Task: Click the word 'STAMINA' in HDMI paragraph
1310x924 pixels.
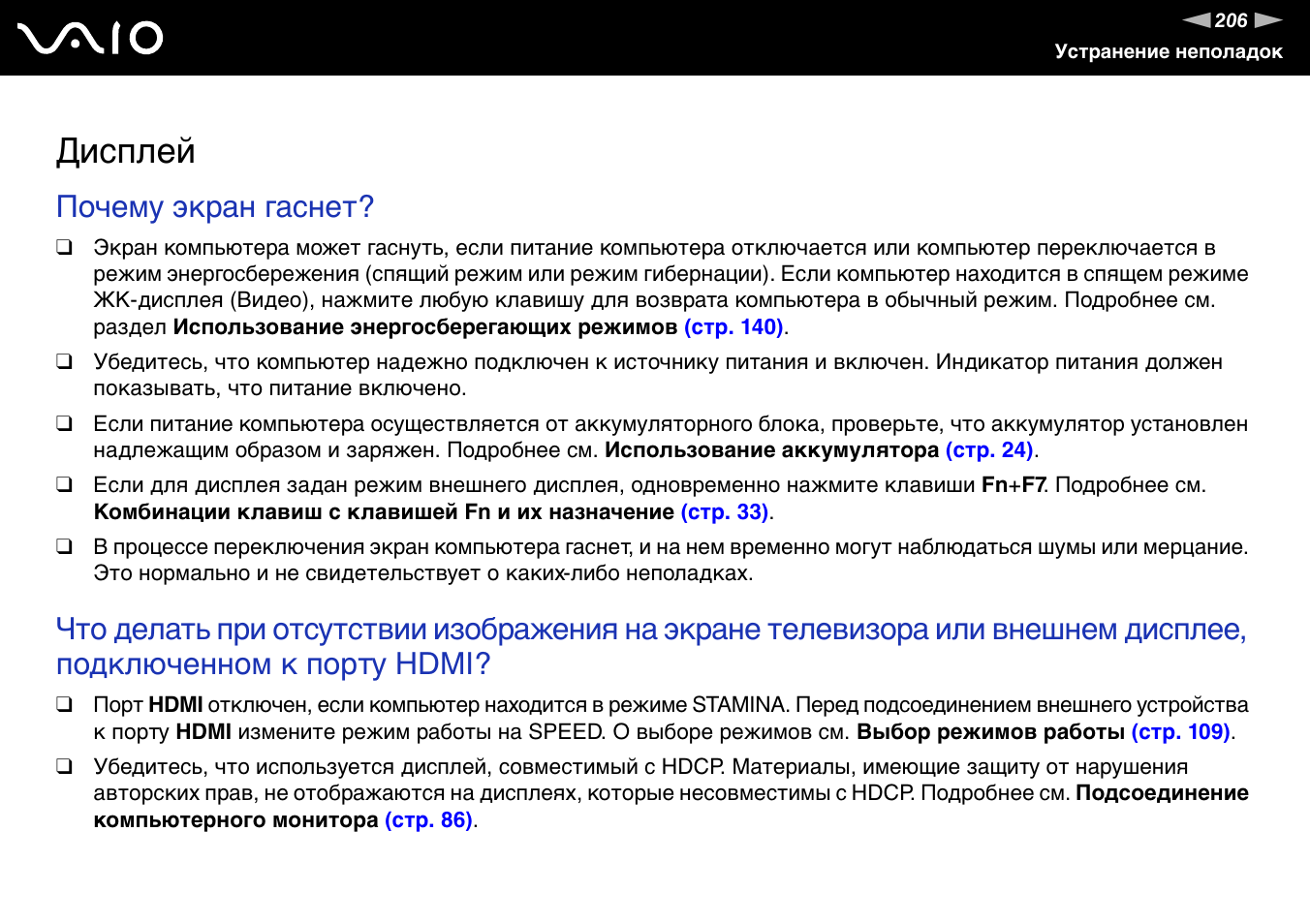Action: (738, 705)
